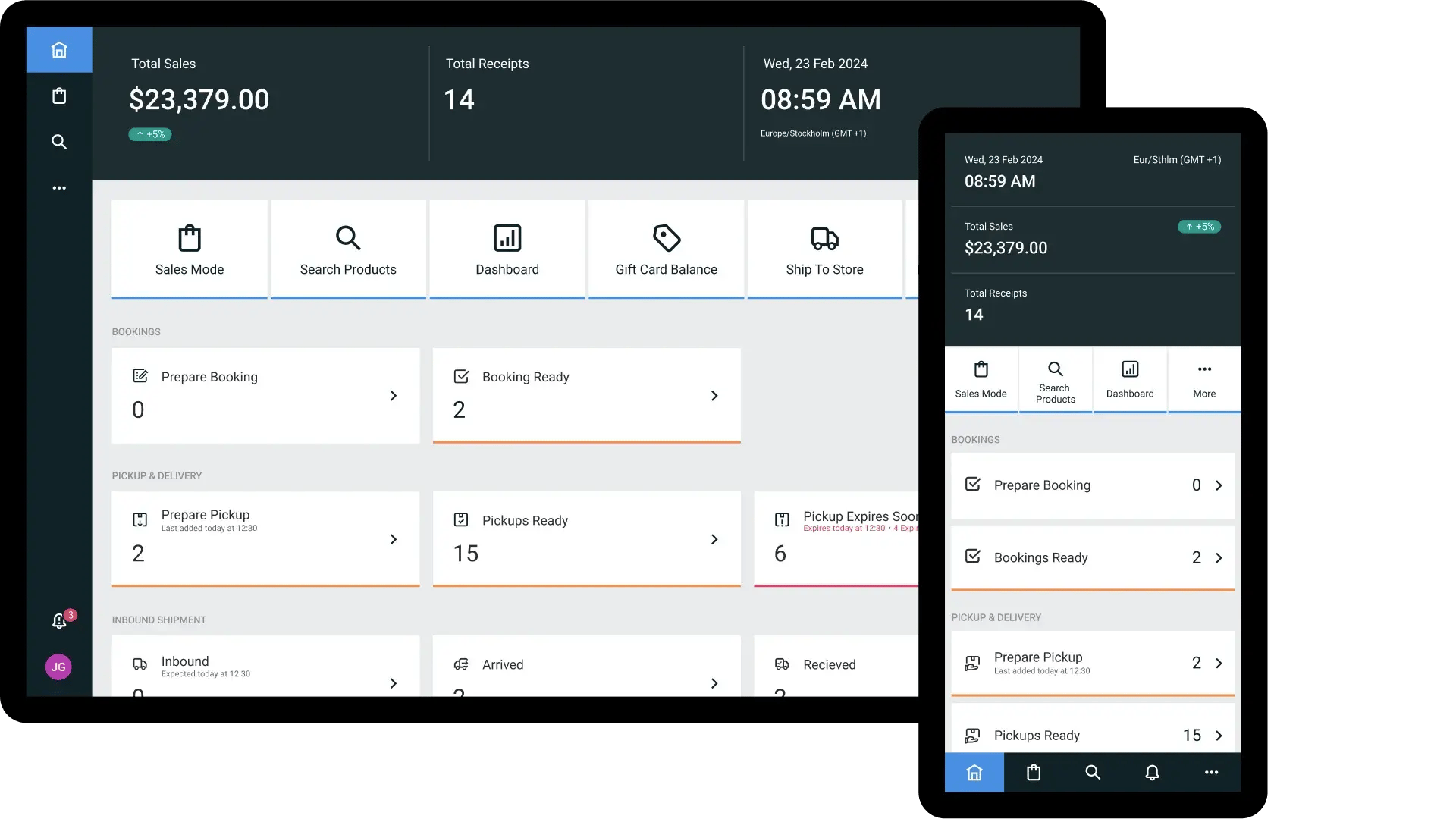Select Ship To Store

point(824,248)
